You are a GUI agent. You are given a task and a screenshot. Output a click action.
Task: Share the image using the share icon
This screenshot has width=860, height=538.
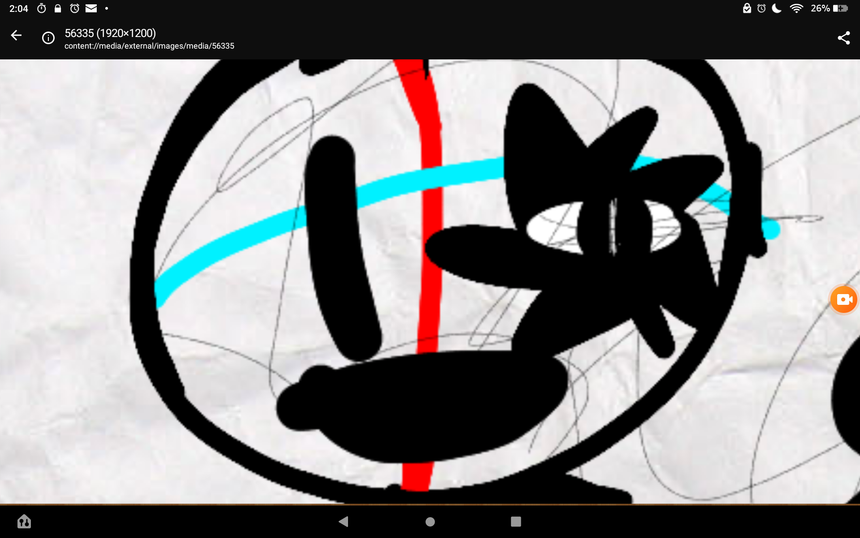844,38
